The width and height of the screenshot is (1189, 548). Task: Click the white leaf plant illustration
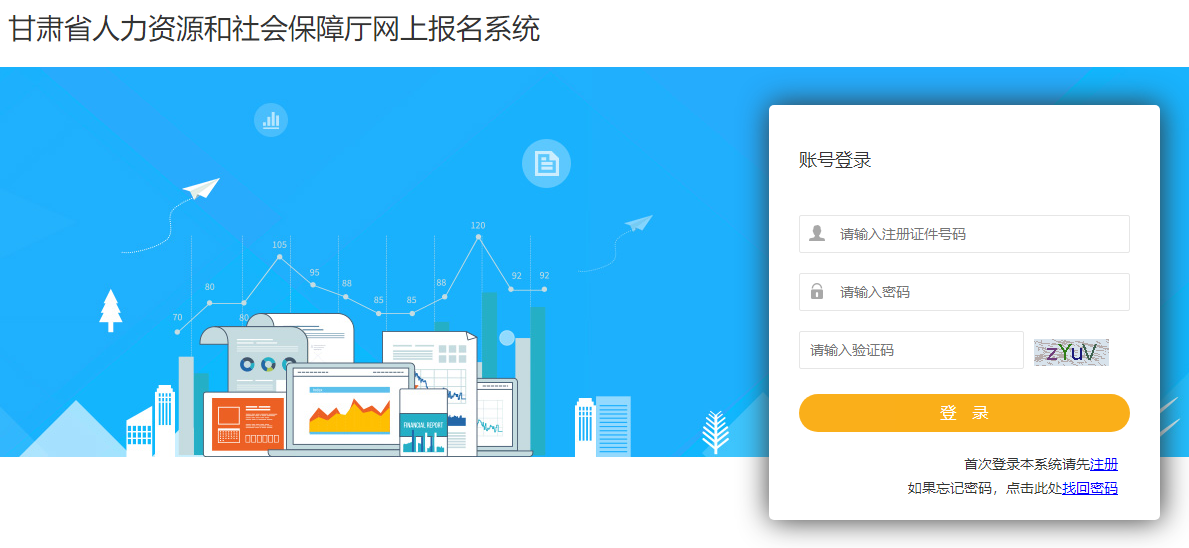tap(715, 432)
